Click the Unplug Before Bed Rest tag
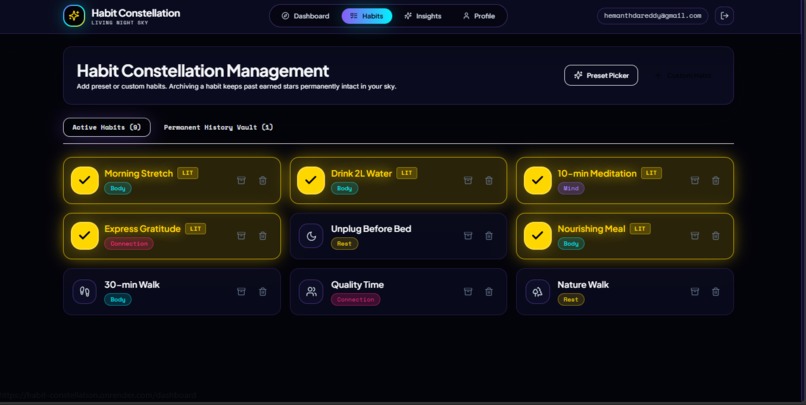 pos(344,244)
